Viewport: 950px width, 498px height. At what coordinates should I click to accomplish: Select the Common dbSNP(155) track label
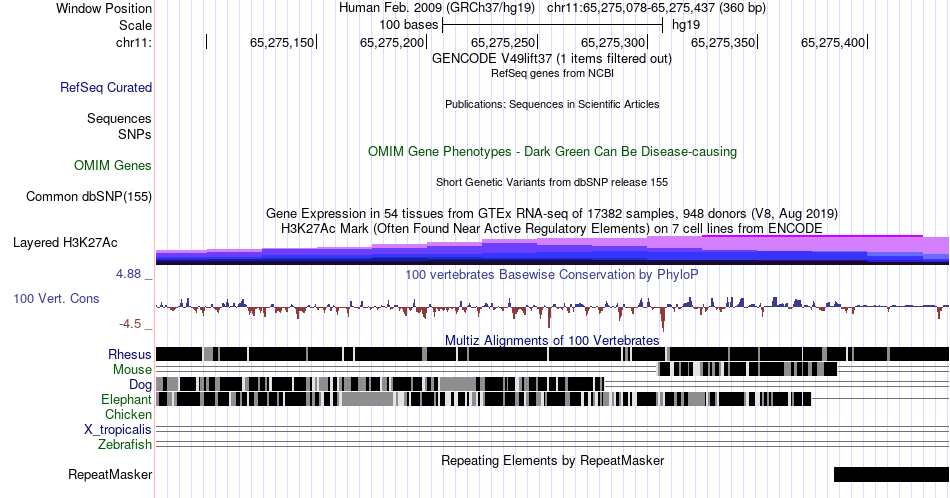click(89, 196)
